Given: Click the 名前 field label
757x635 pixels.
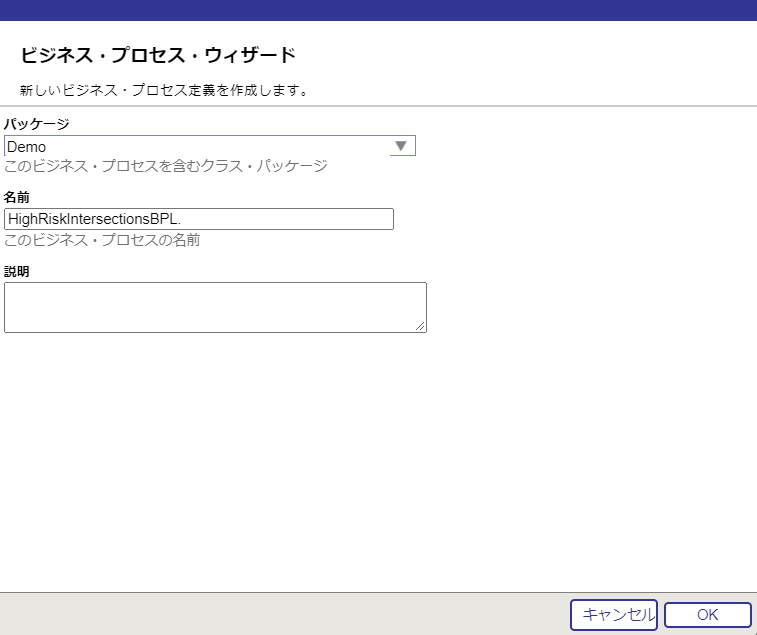Looking at the screenshot, I should point(17,197).
